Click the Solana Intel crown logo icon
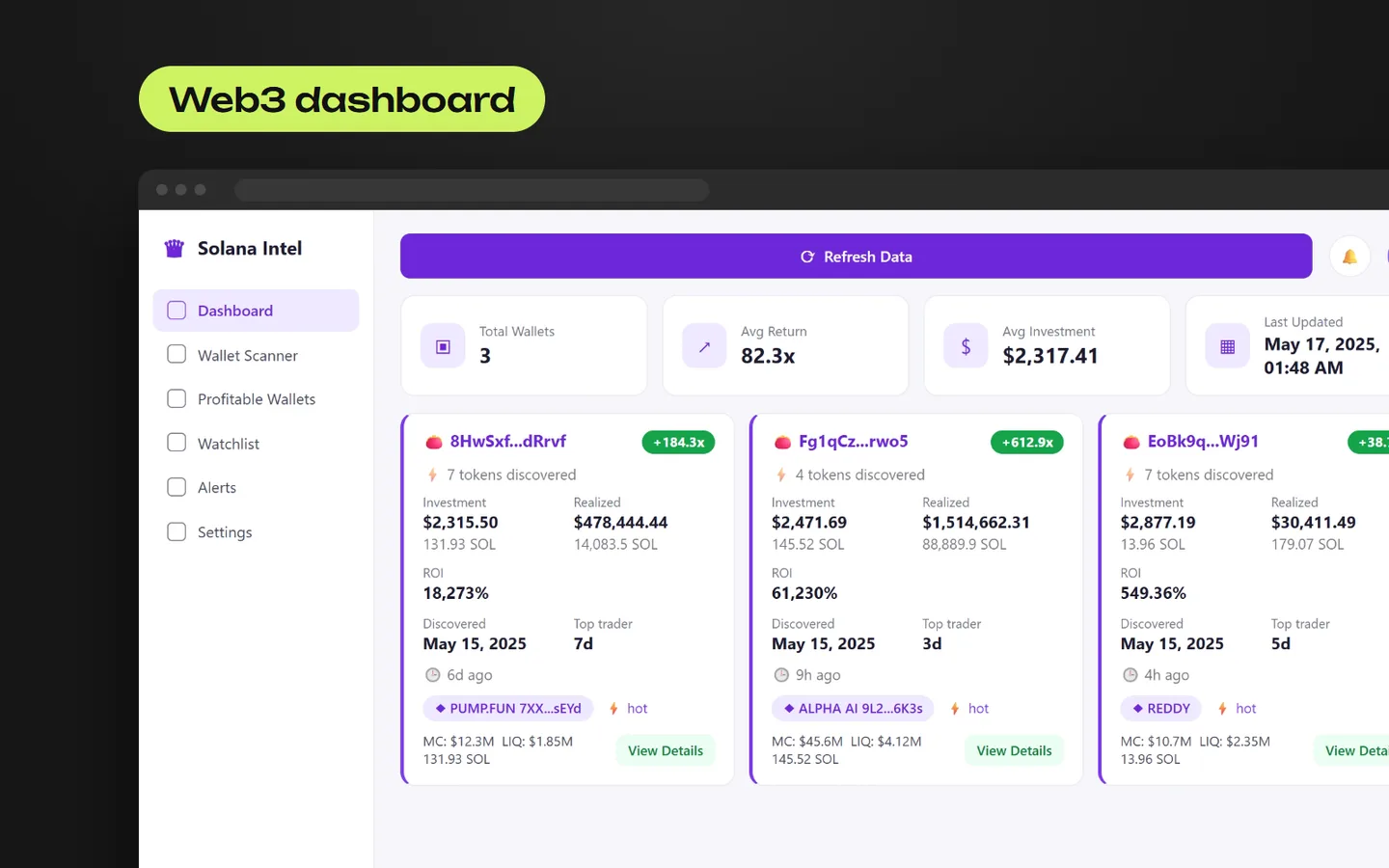Screen dimensions: 1389x868 point(174,249)
